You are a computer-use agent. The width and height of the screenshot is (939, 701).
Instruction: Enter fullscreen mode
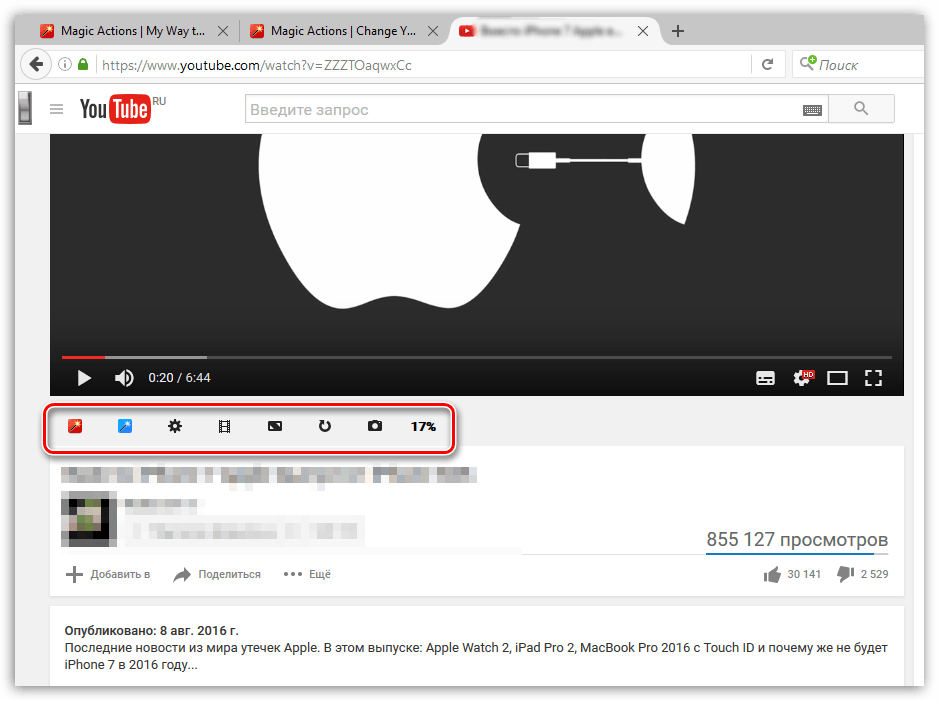click(873, 378)
